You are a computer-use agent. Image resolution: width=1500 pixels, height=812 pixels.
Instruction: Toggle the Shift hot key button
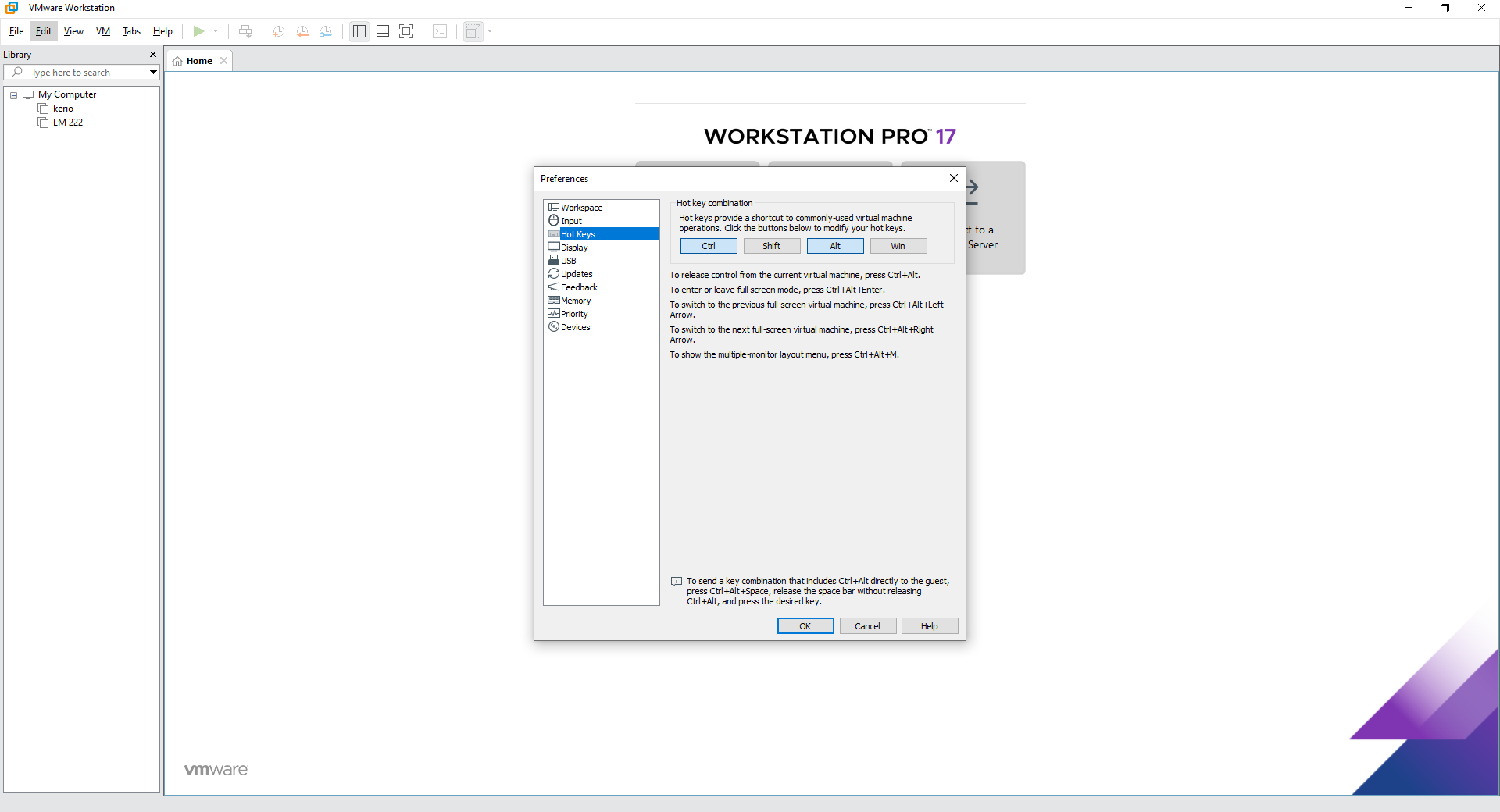[772, 246]
